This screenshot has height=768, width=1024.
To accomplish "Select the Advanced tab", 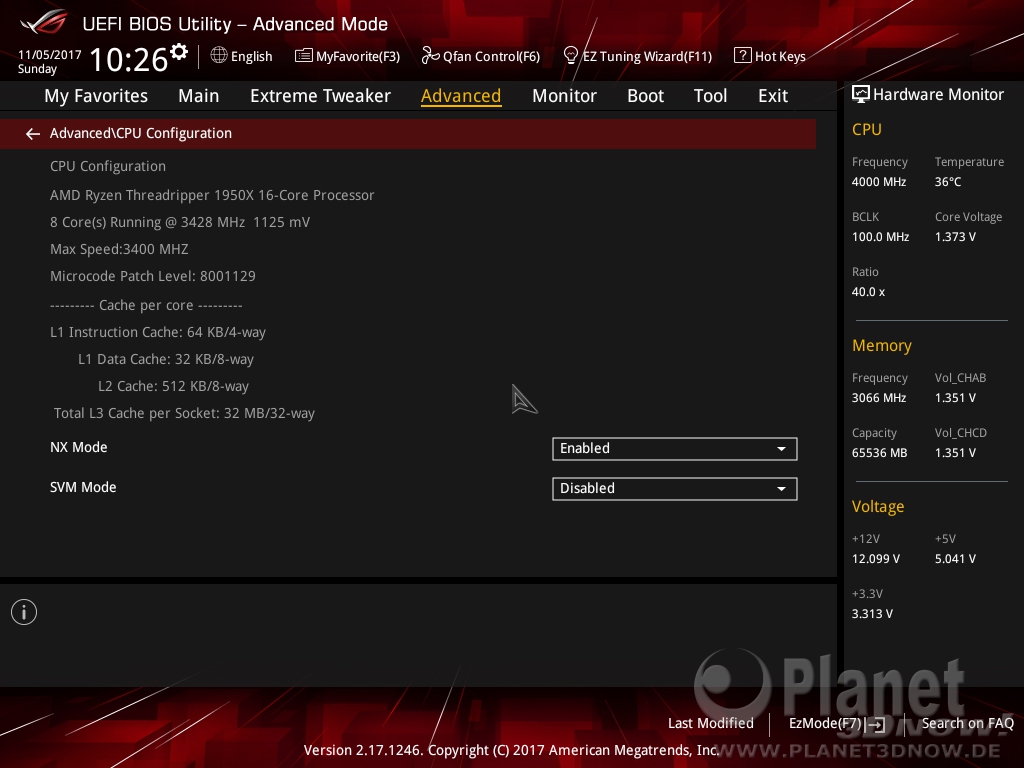I will (461, 96).
